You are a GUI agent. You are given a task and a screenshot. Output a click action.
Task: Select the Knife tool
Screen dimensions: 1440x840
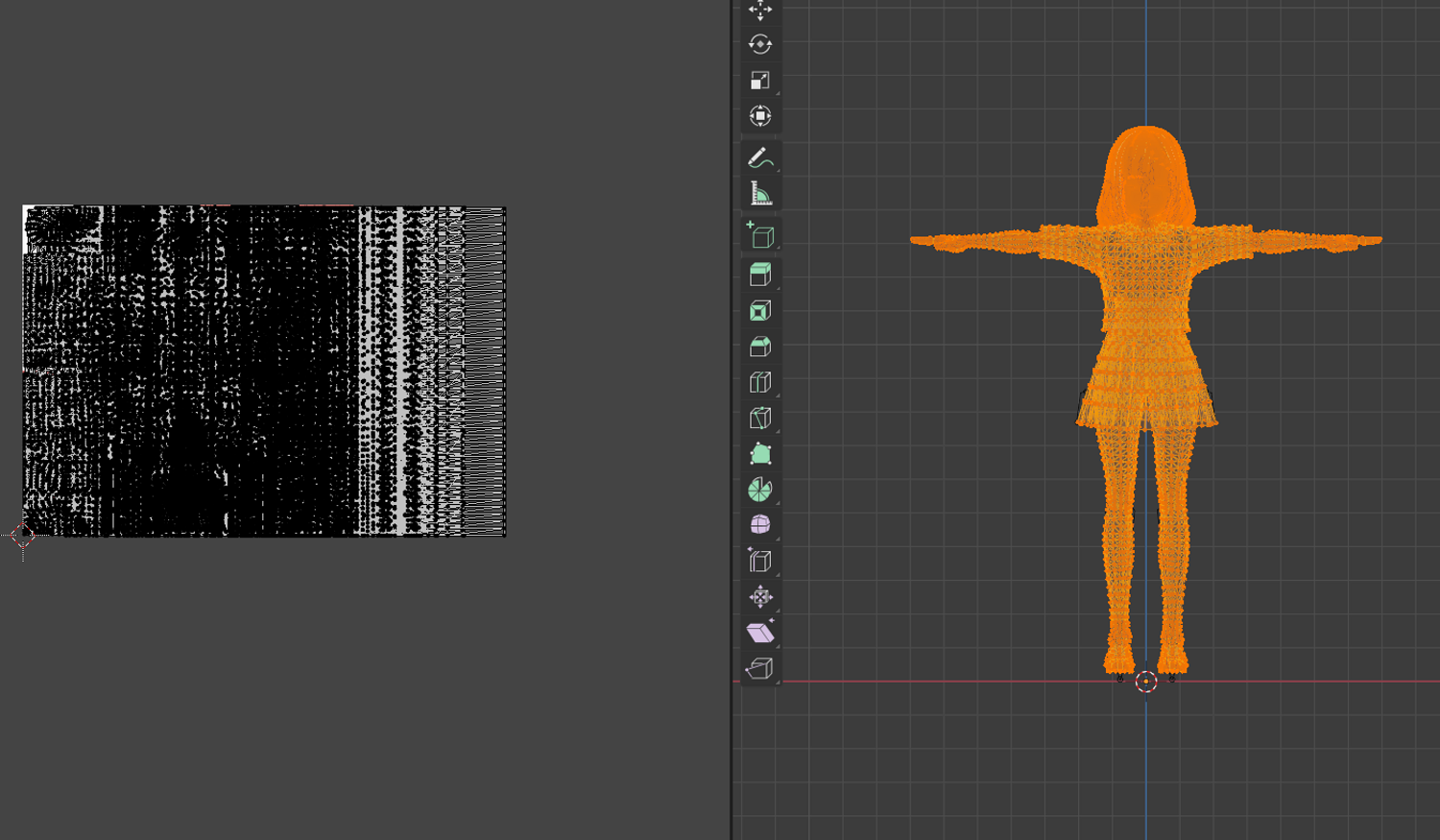click(759, 419)
